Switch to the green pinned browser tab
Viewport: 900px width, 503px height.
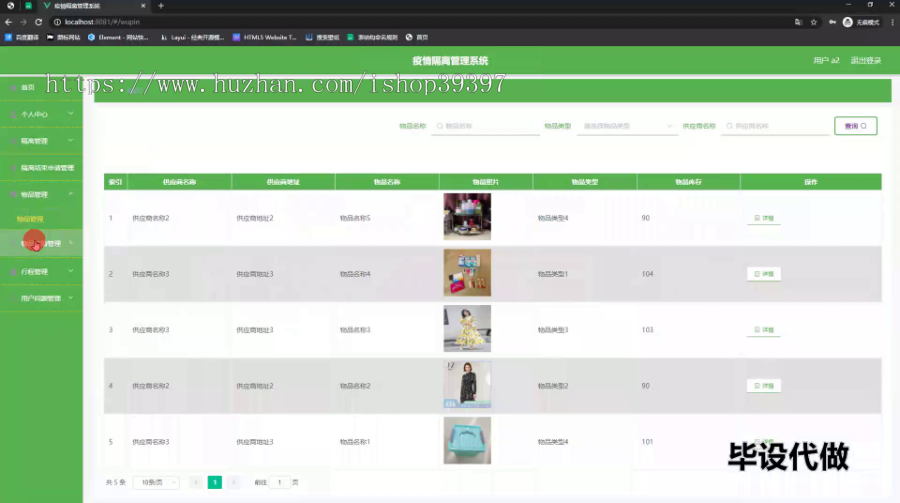pos(28,6)
